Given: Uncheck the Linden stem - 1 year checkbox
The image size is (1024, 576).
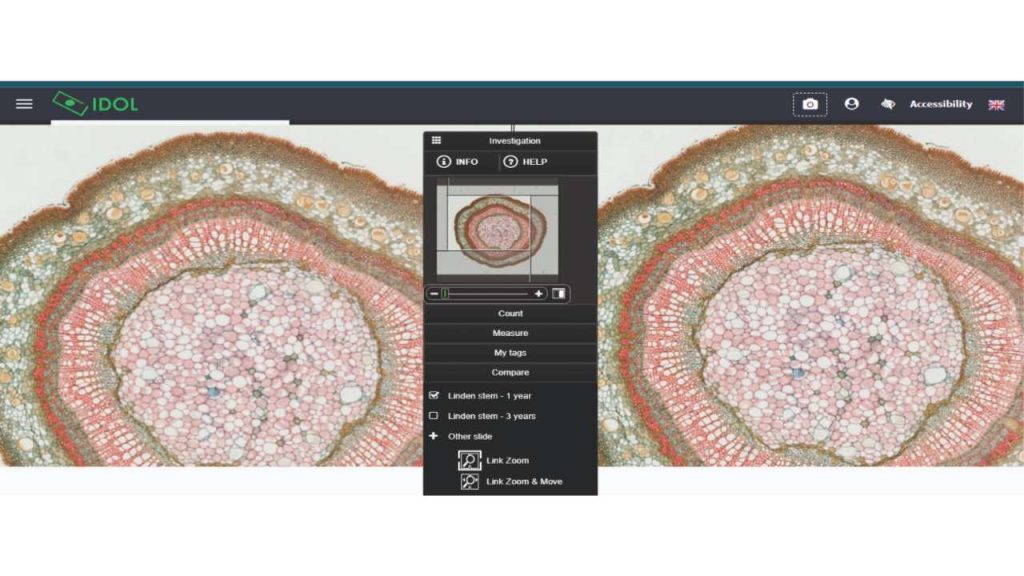Looking at the screenshot, I should [434, 396].
